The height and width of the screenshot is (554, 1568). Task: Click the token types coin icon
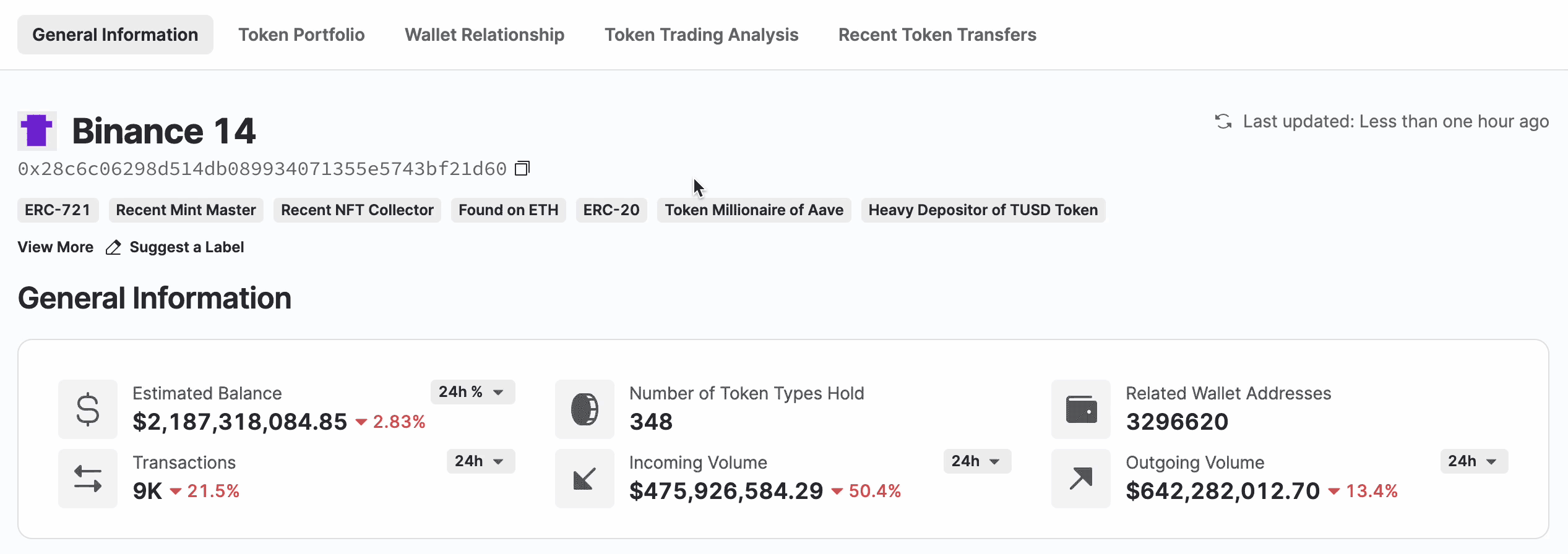(x=584, y=409)
